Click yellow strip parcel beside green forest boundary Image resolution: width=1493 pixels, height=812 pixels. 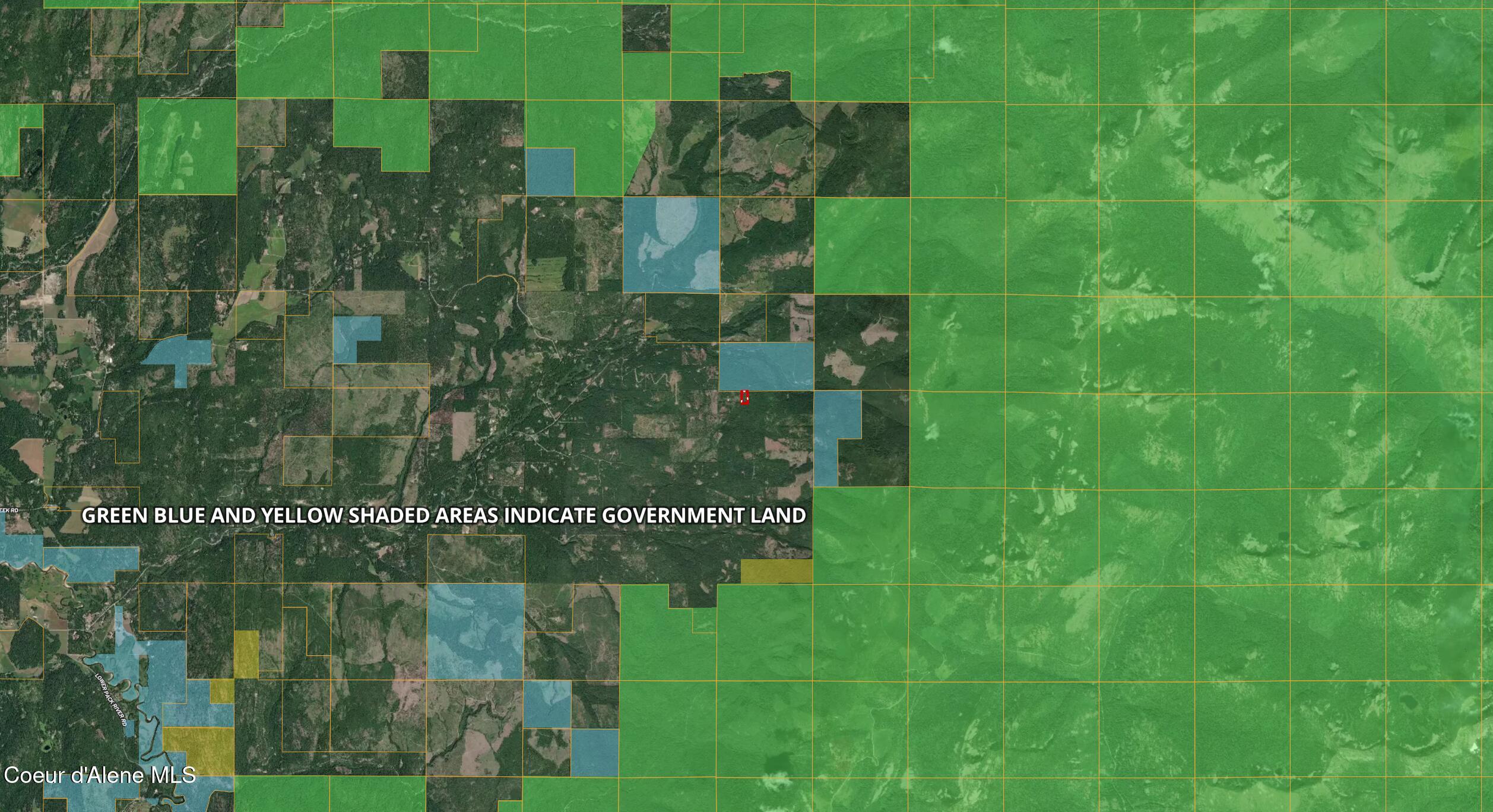pos(776,571)
